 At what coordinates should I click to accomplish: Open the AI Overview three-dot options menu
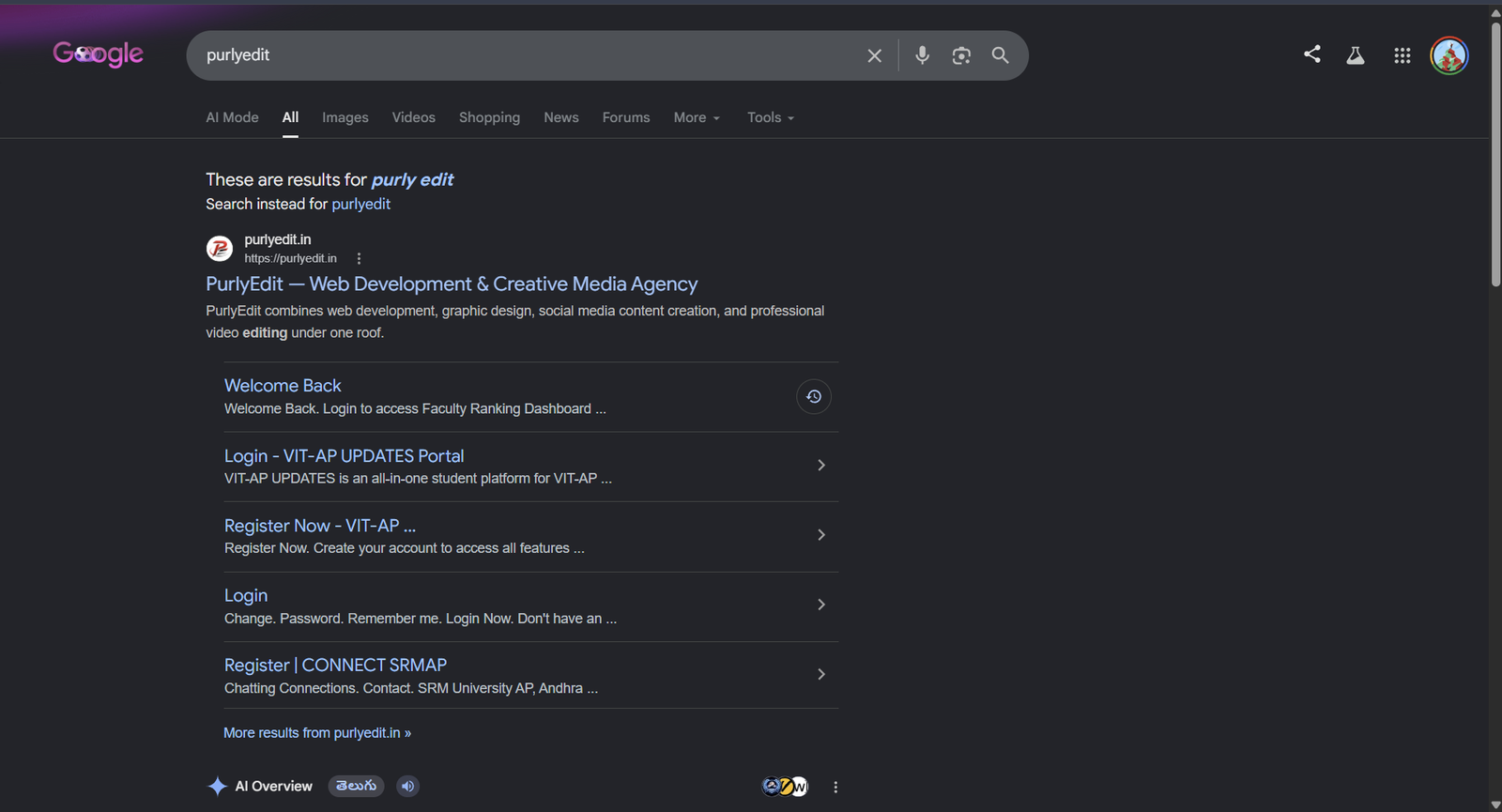click(835, 787)
